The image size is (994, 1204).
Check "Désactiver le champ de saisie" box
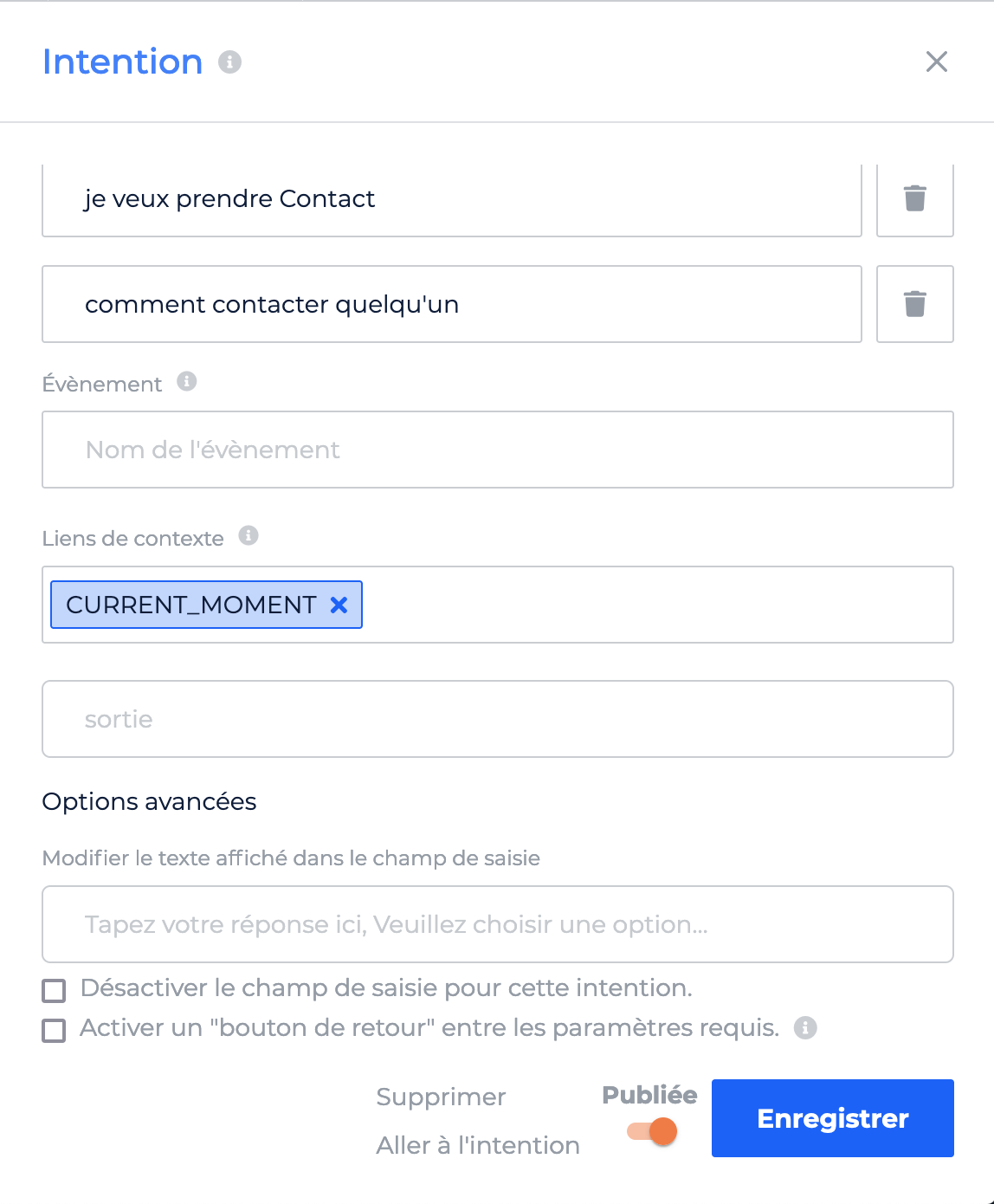(54, 990)
